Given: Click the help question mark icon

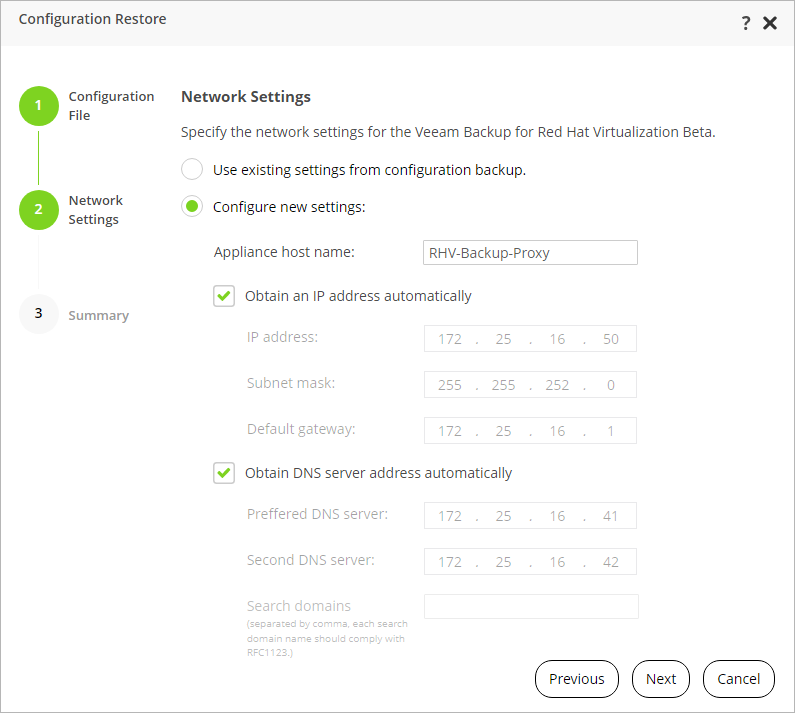Looking at the screenshot, I should coord(746,23).
